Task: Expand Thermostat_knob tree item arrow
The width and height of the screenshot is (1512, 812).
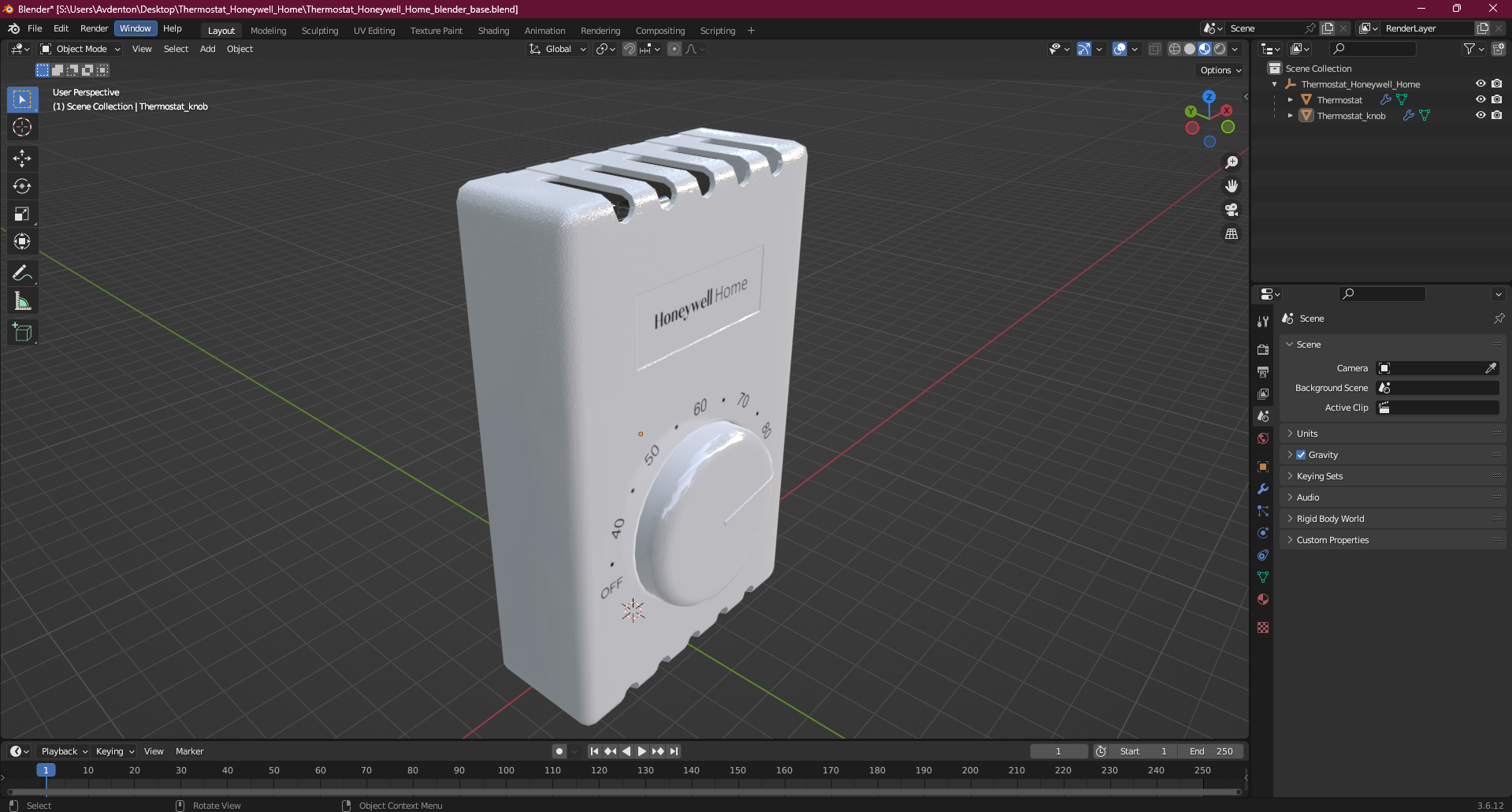Action: 1291,115
